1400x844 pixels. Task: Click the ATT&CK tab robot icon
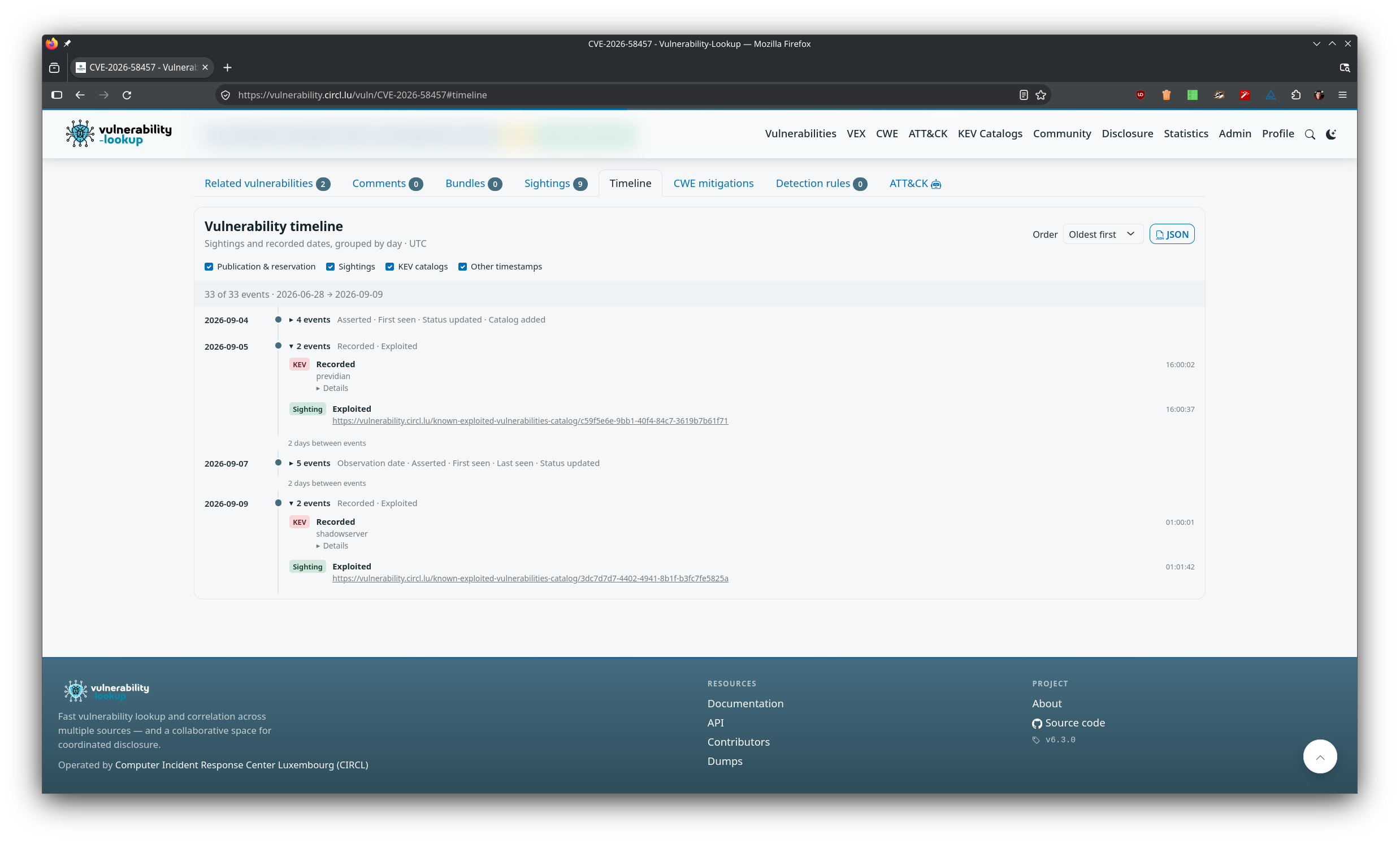coord(936,184)
